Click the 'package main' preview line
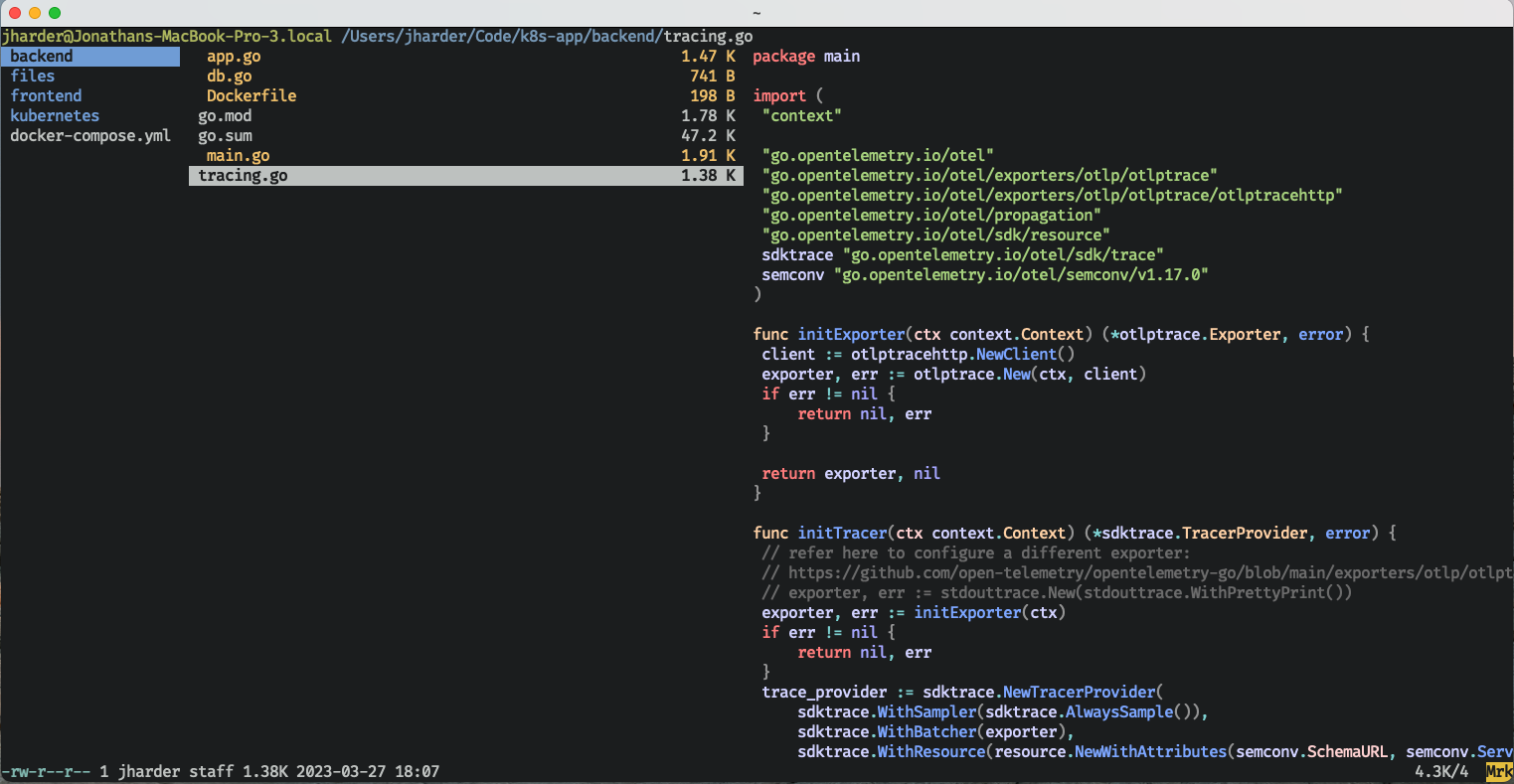Image resolution: width=1514 pixels, height=784 pixels. [x=806, y=57]
